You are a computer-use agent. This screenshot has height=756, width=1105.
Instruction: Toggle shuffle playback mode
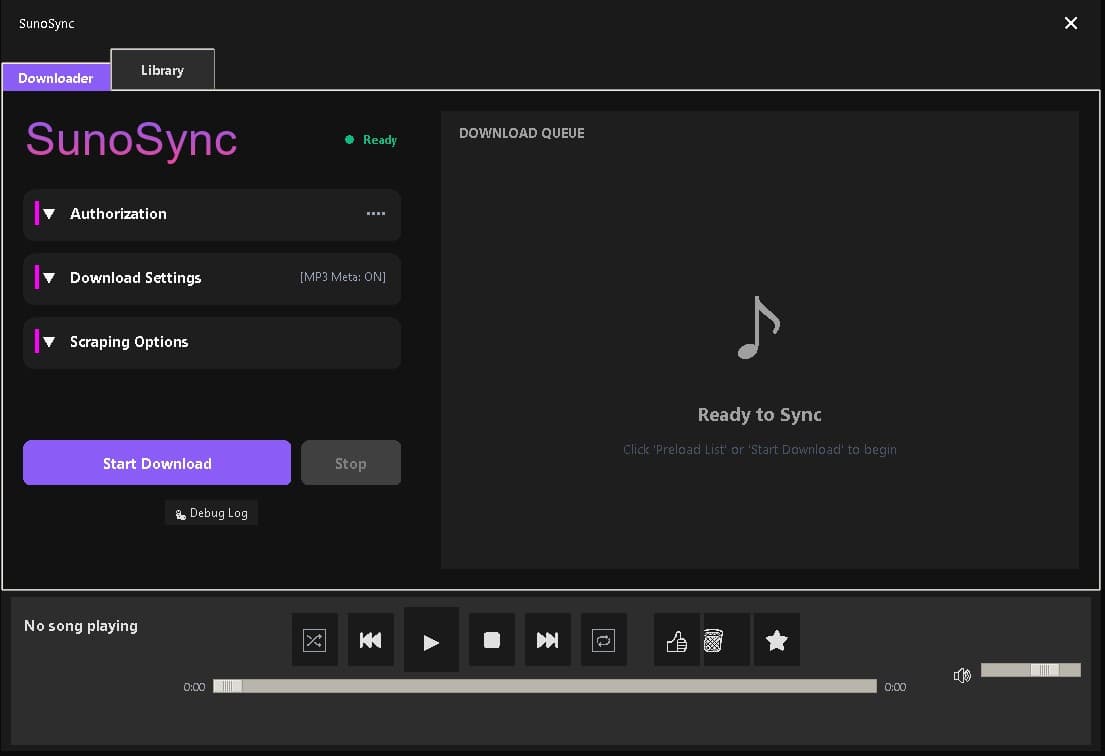pos(314,640)
